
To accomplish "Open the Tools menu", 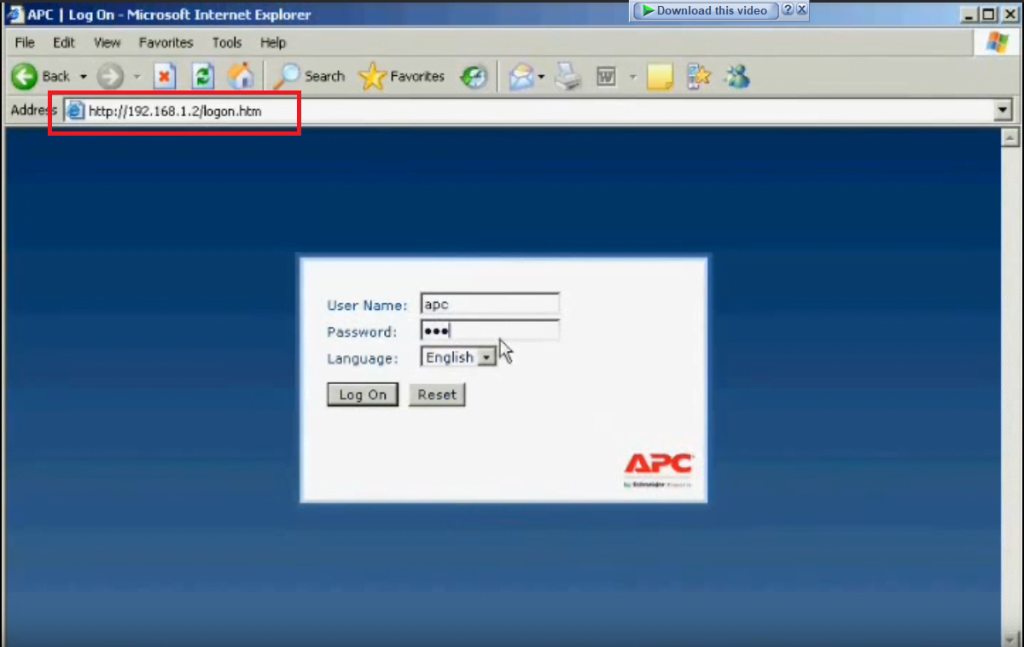I will 227,42.
